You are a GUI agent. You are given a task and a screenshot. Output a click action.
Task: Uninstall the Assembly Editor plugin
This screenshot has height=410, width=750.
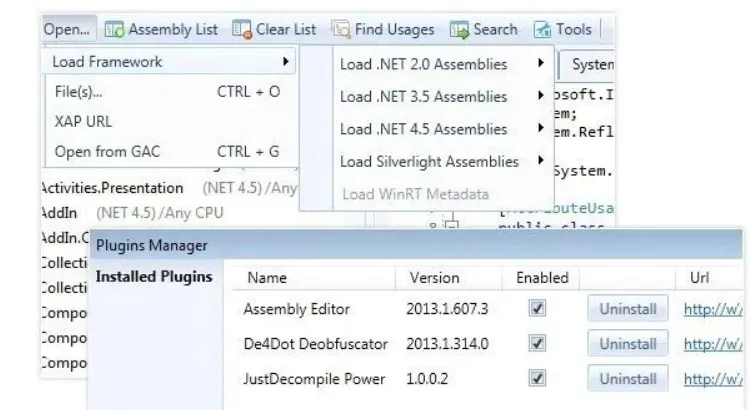(x=628, y=309)
